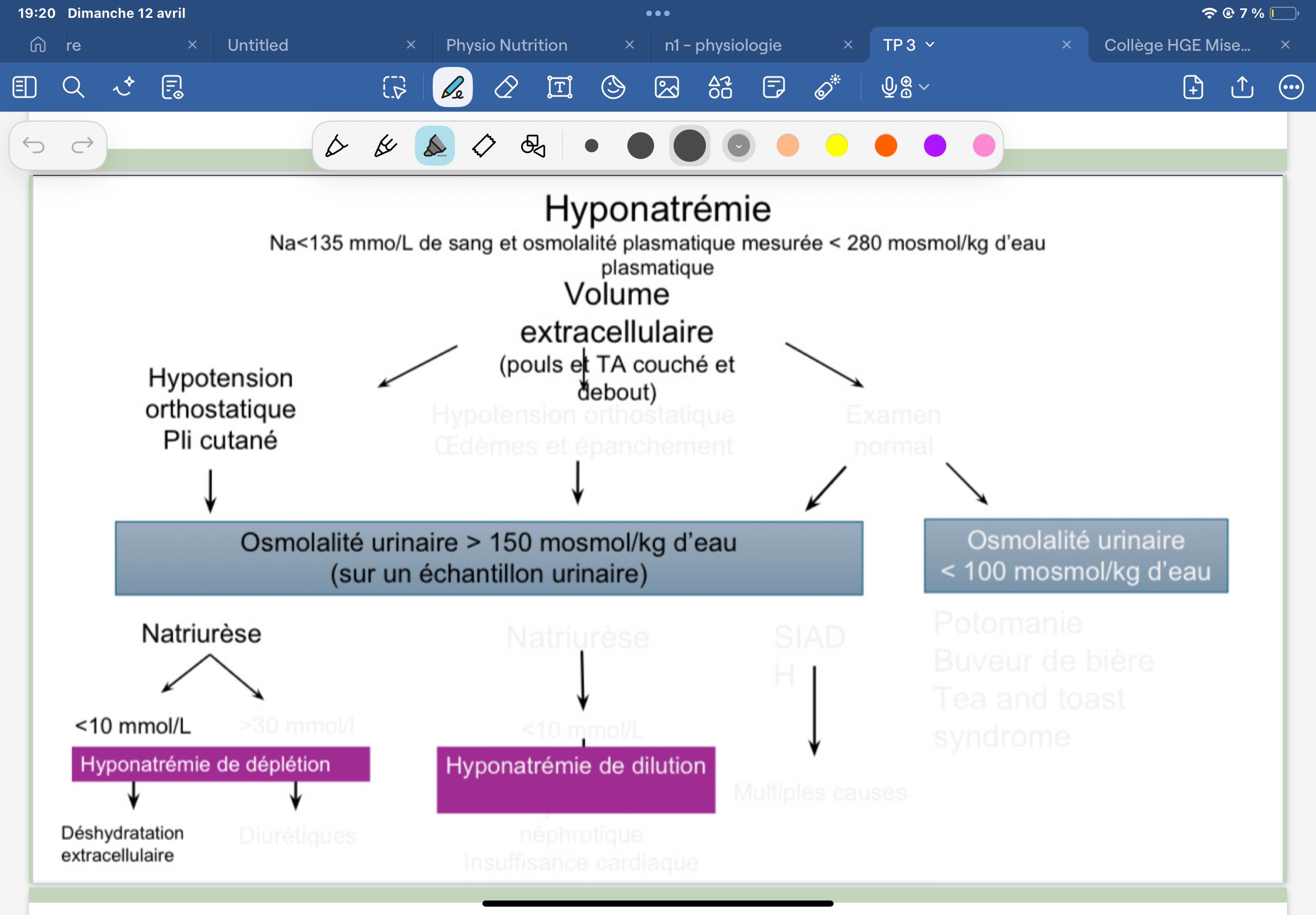Choose the purple color swatch
The width and height of the screenshot is (1316, 915).
point(935,146)
